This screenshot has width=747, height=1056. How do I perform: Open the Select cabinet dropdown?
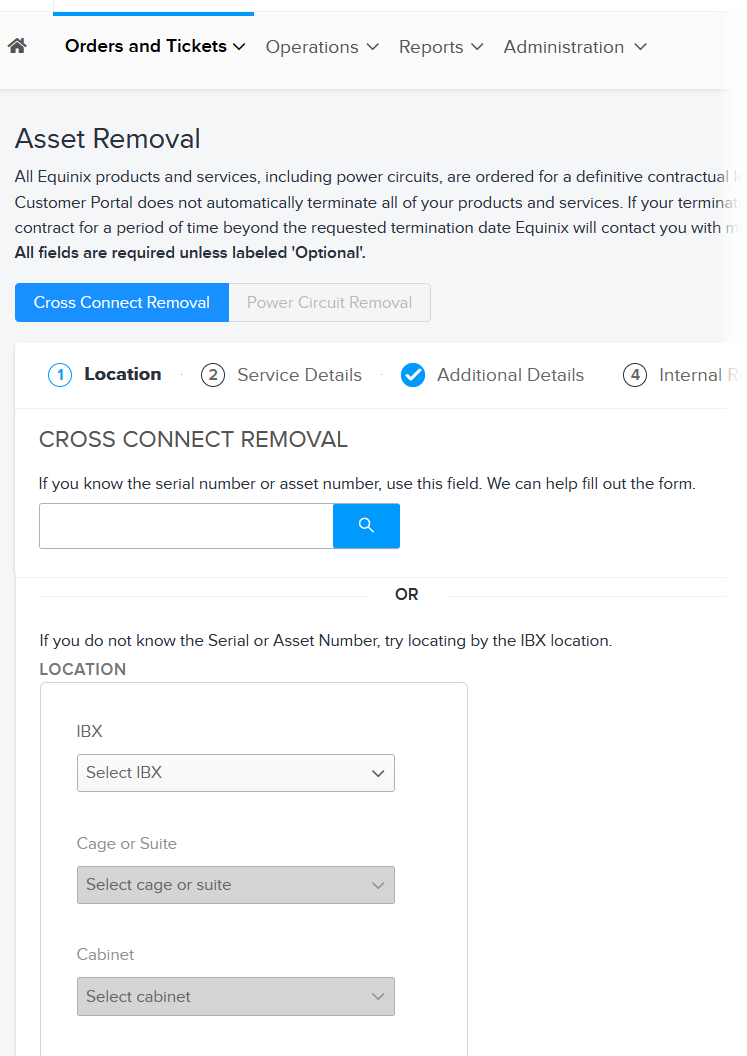[x=236, y=997]
